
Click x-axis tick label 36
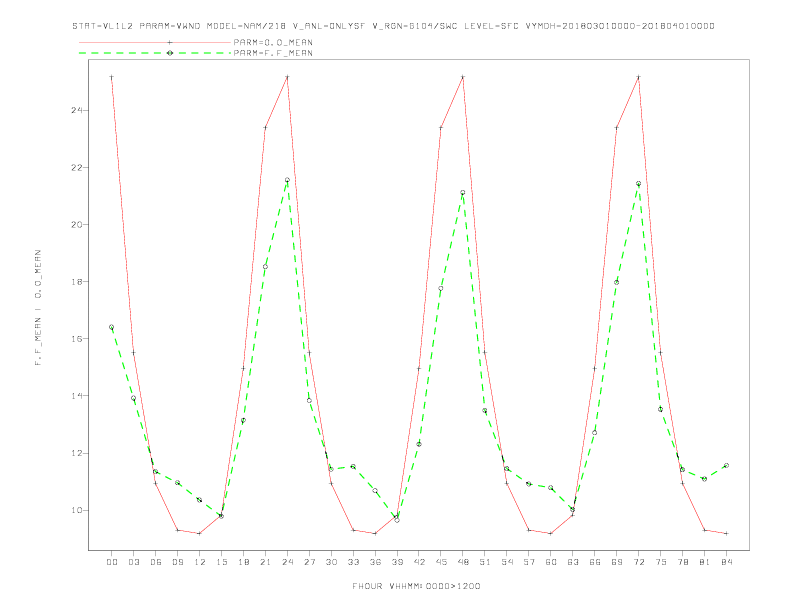pyautogui.click(x=375, y=562)
